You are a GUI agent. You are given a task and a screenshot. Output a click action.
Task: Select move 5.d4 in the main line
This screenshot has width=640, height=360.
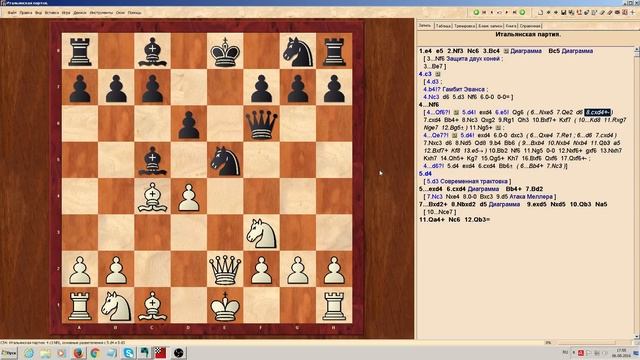coord(425,173)
